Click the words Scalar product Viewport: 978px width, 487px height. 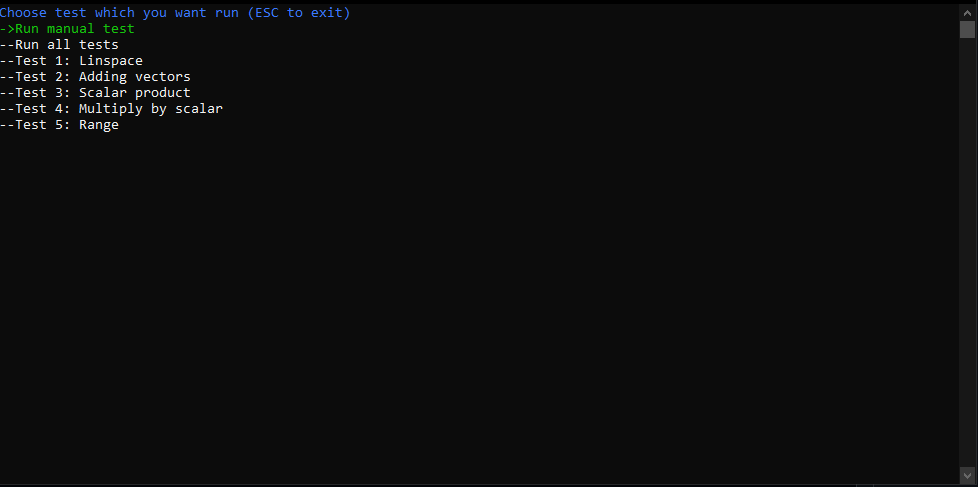135,93
